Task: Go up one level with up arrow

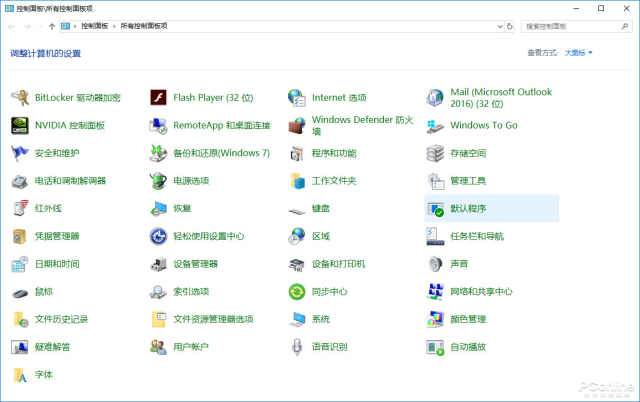Action: (x=51, y=26)
